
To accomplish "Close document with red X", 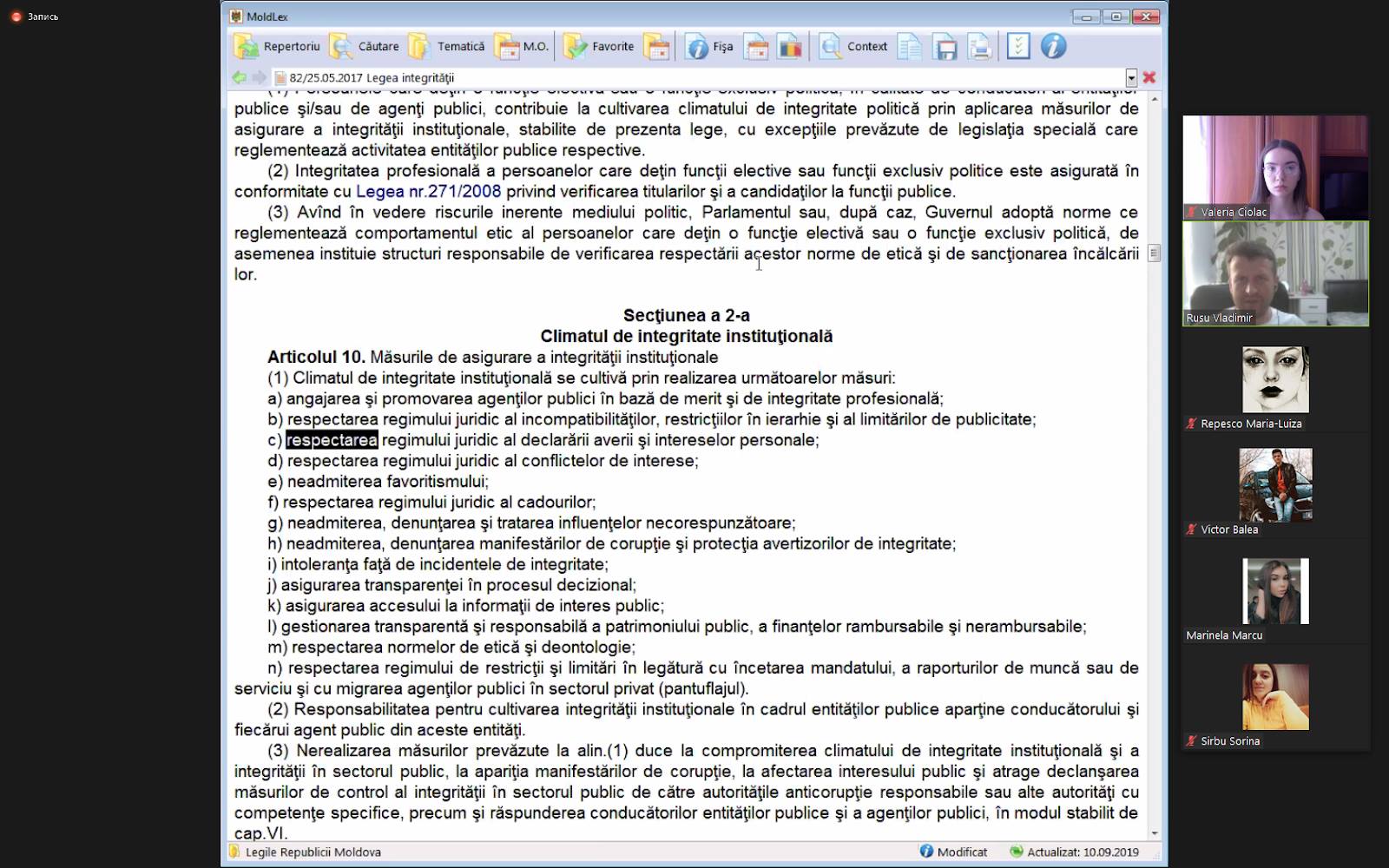I will click(x=1149, y=77).
